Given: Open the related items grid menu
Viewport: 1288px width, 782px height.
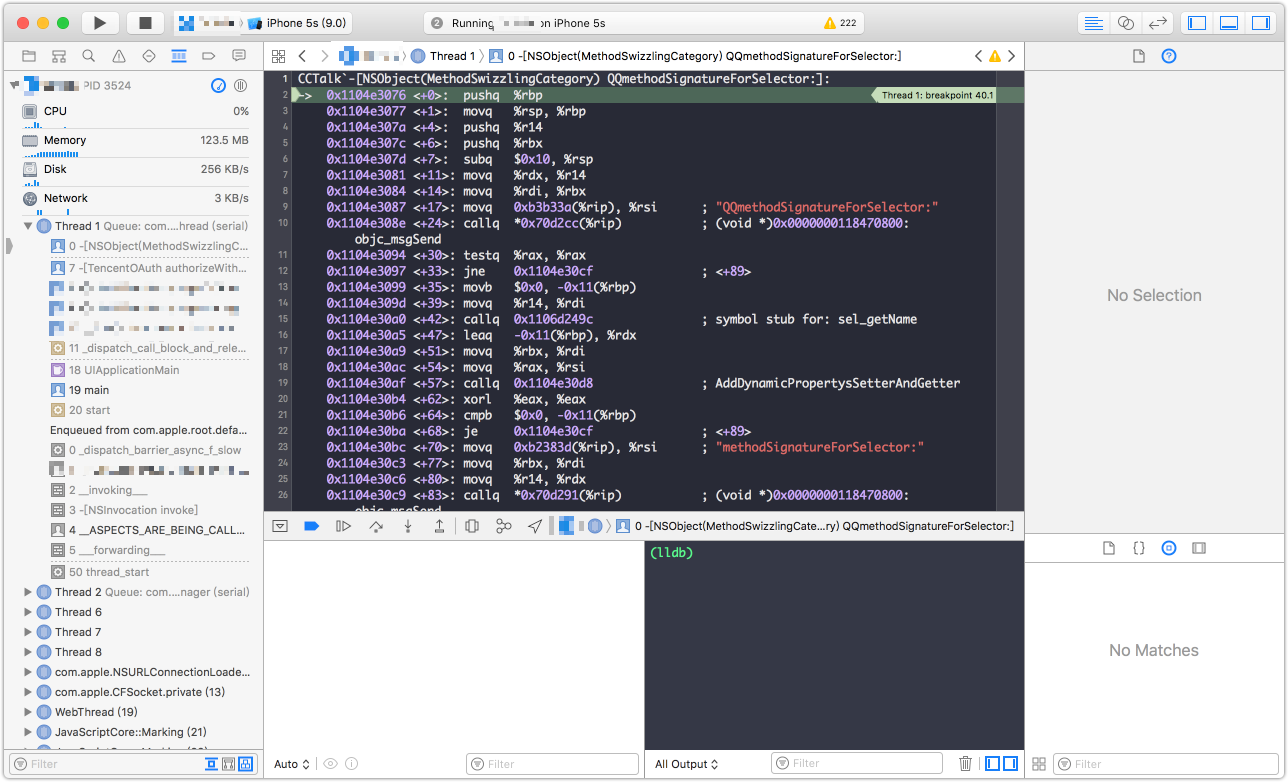Looking at the screenshot, I should click(x=278, y=56).
